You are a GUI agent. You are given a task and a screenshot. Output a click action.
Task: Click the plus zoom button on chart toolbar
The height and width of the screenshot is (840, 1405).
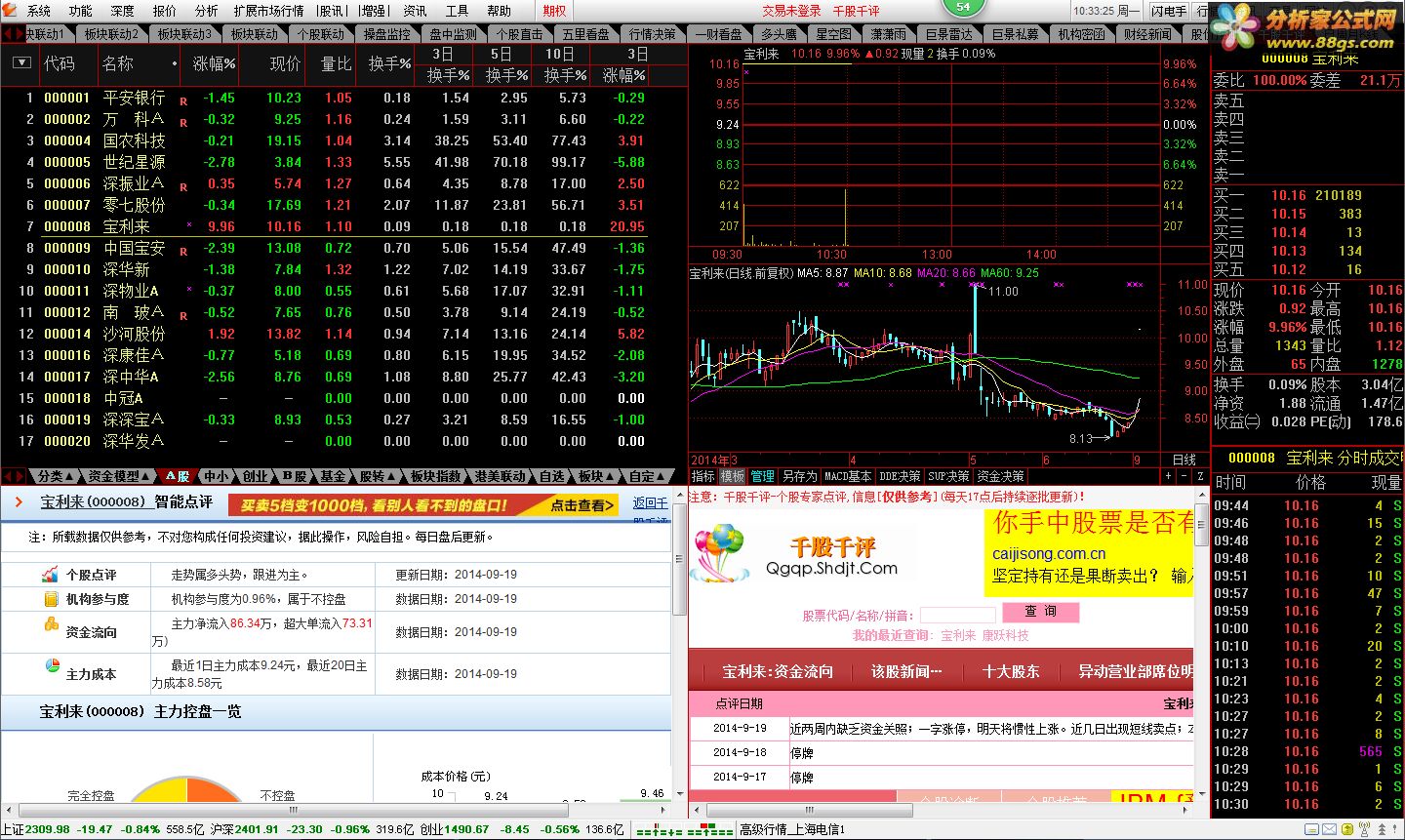(x=1169, y=476)
